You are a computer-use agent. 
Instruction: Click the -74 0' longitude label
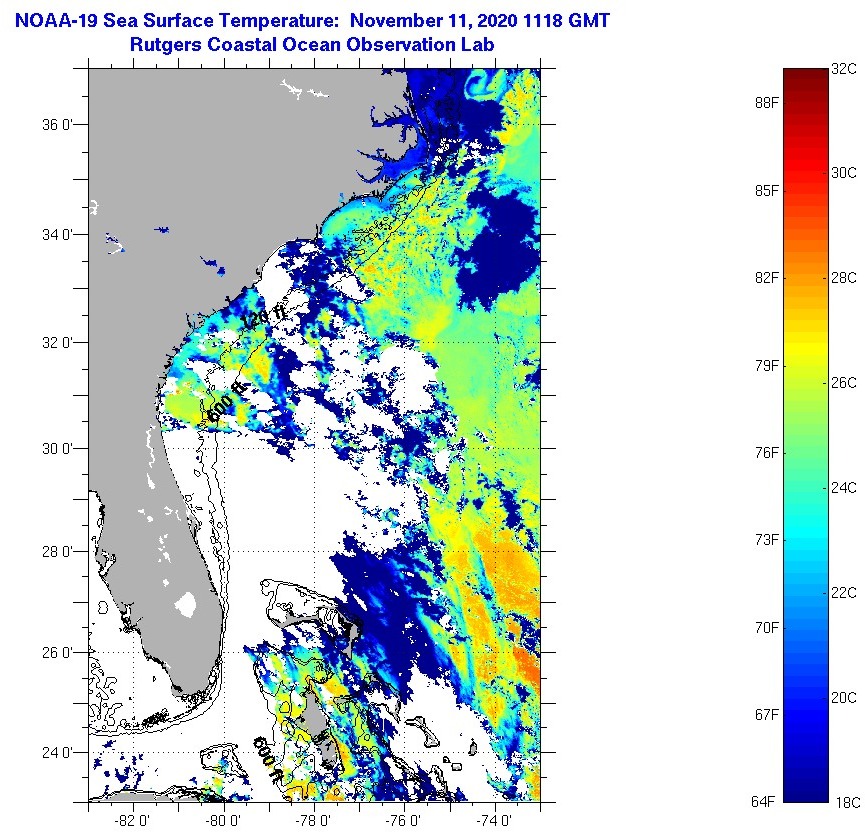493,821
